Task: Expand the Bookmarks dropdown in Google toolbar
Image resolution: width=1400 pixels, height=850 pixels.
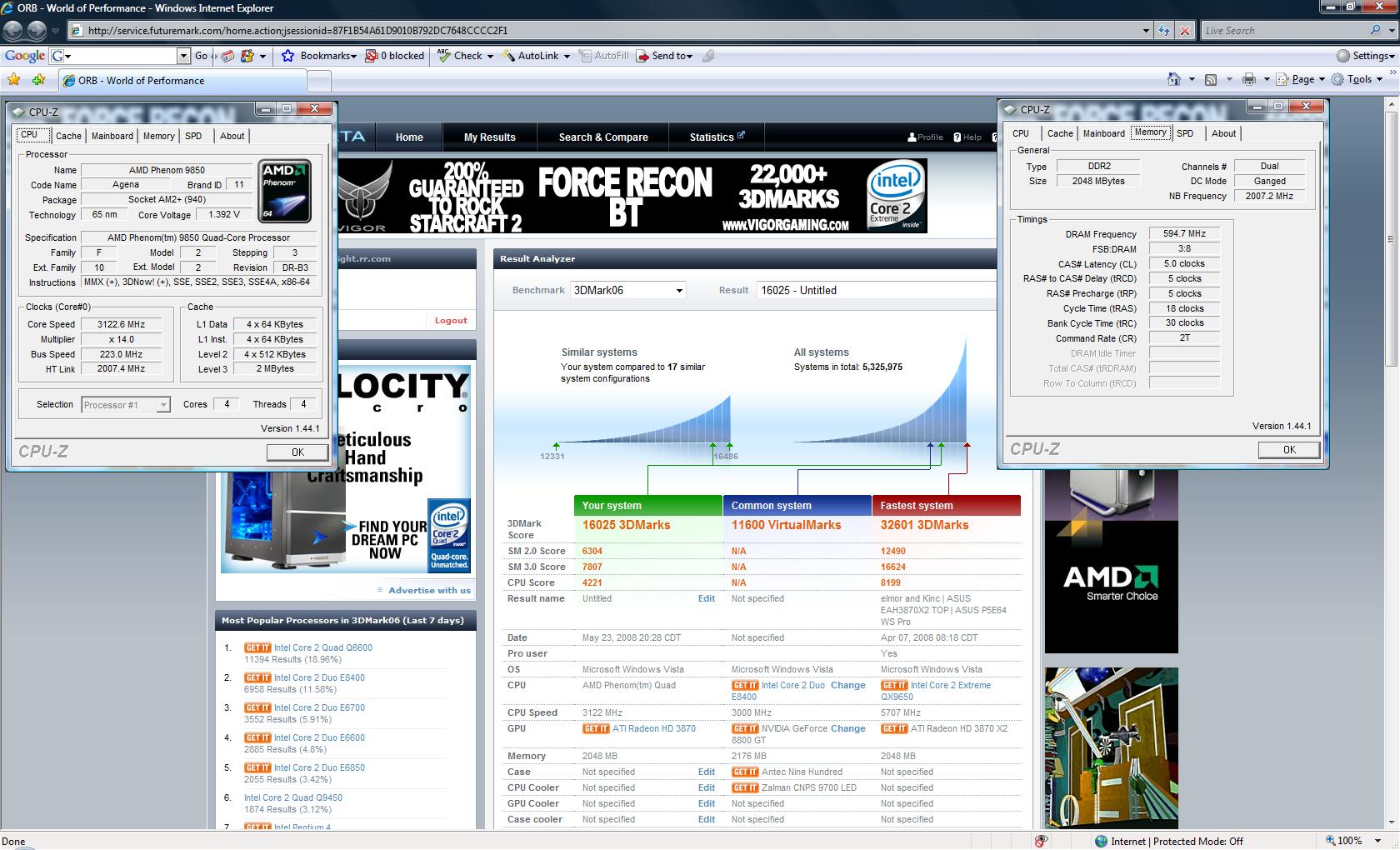Action: pyautogui.click(x=353, y=57)
